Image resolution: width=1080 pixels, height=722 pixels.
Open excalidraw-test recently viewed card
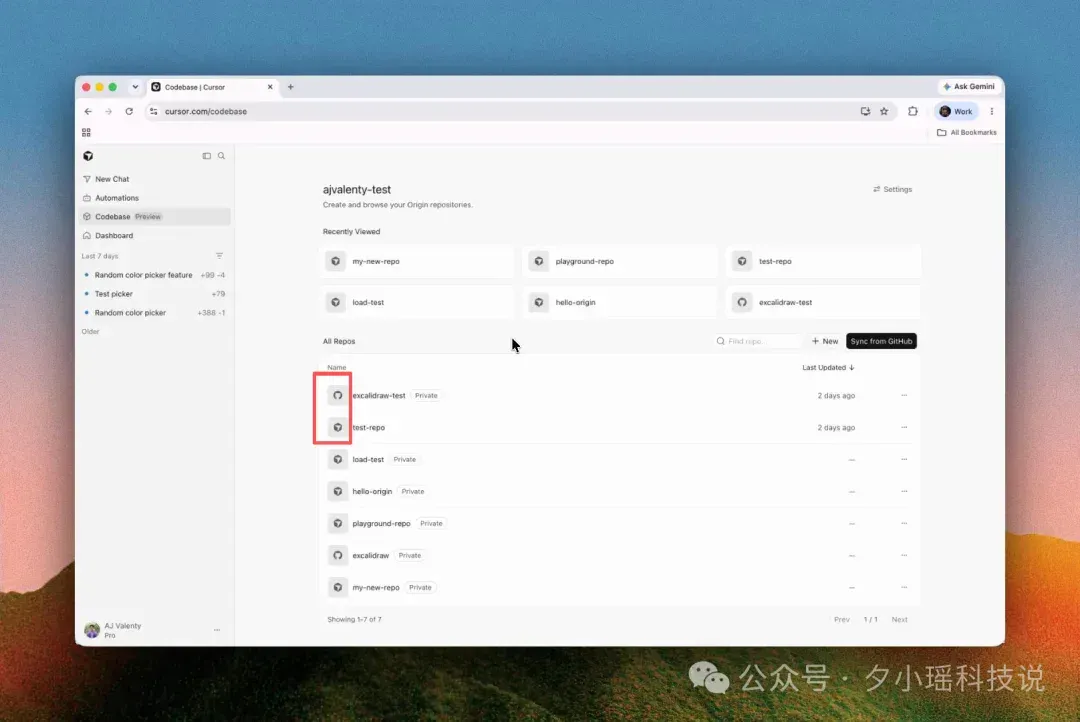tap(823, 302)
